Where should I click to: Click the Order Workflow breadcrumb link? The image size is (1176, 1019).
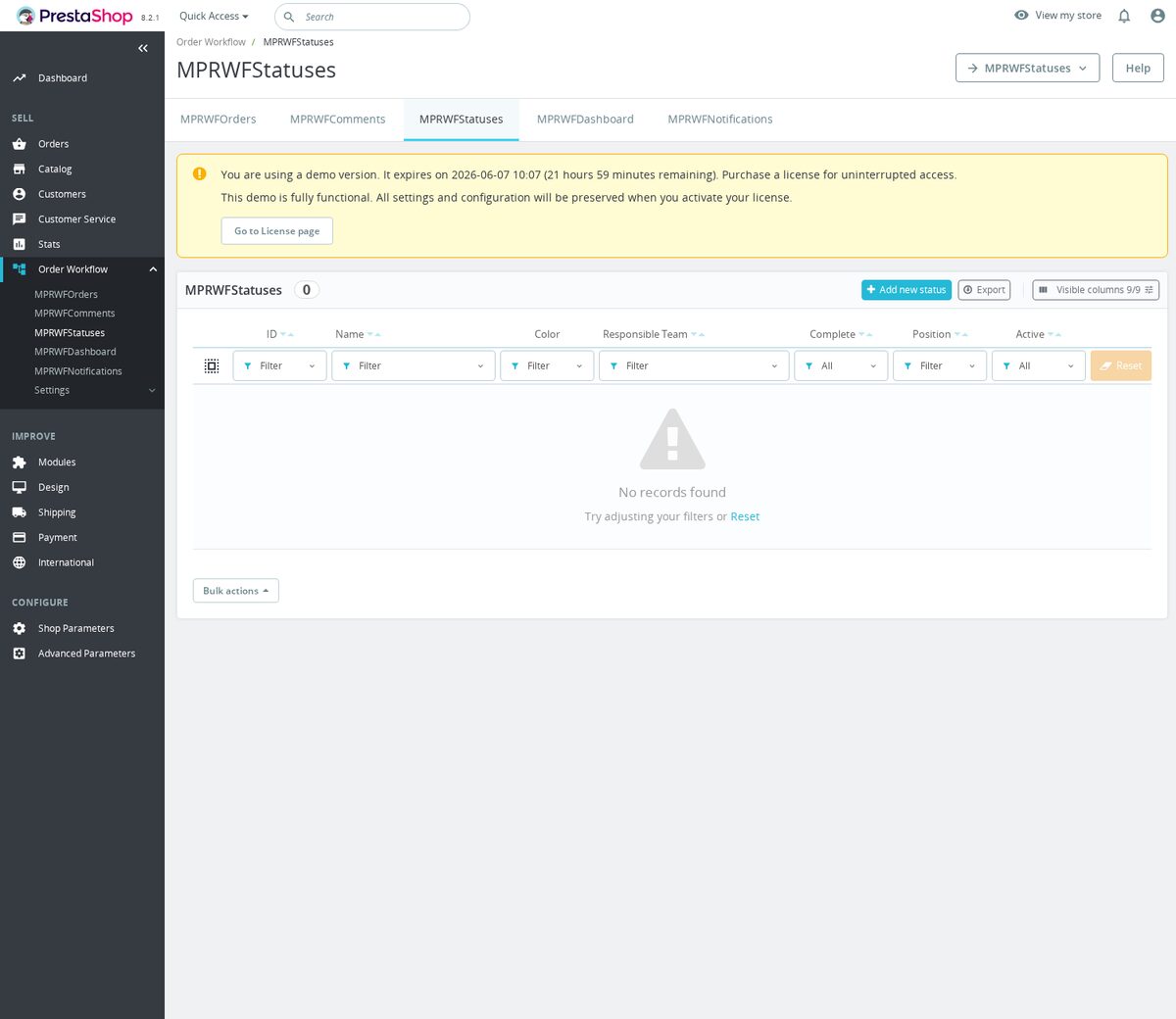click(x=211, y=42)
